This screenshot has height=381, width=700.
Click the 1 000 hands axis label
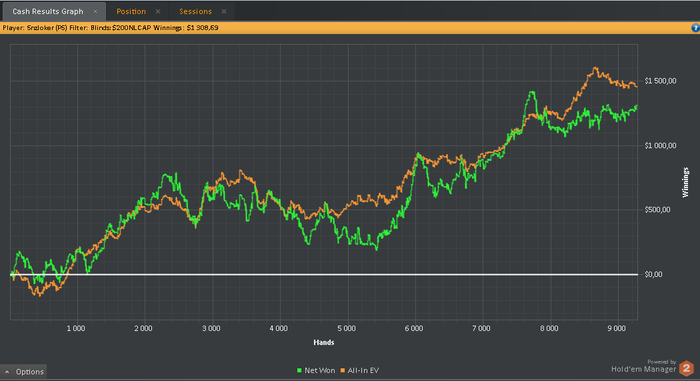click(76, 328)
